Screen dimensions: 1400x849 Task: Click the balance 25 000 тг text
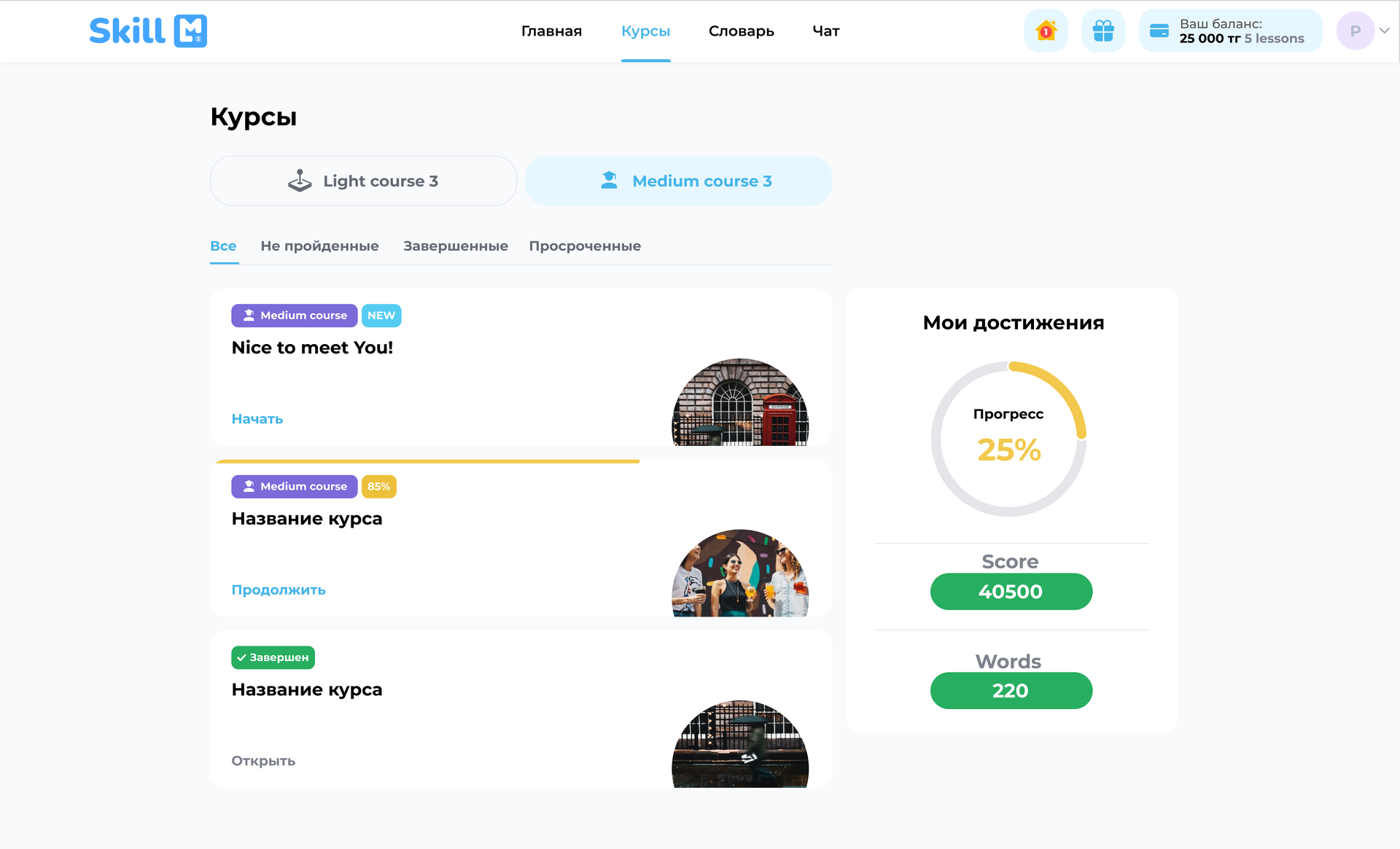pyautogui.click(x=1210, y=39)
